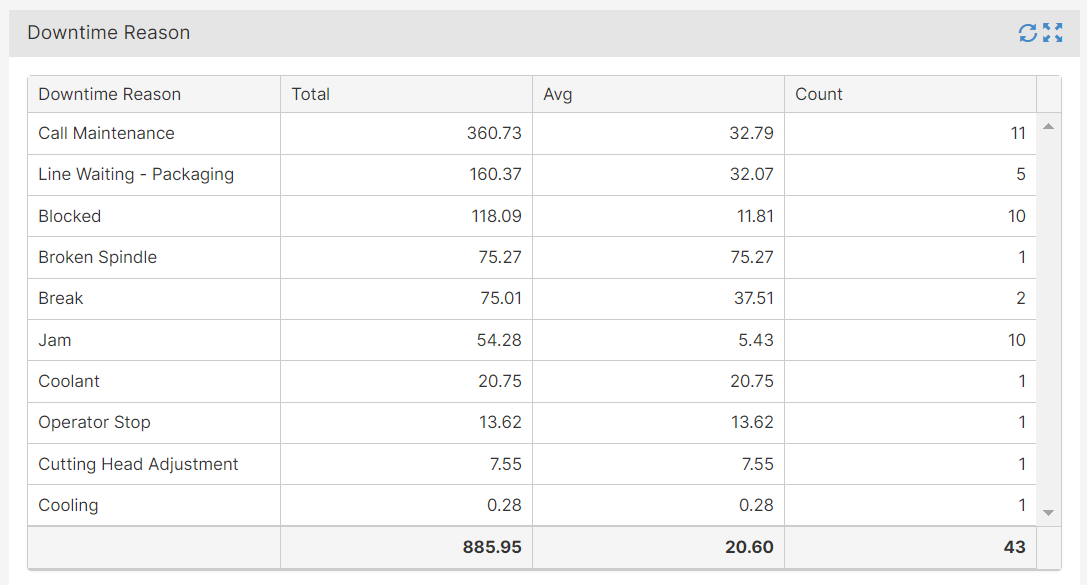Select the Cooling downtime row

tap(69, 505)
